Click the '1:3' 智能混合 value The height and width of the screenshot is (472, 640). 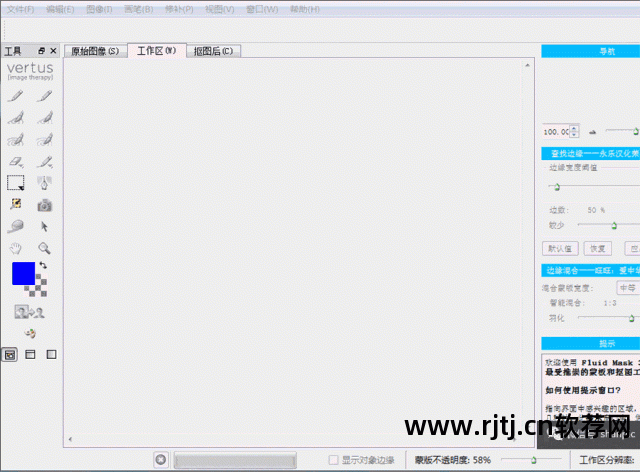[610, 303]
